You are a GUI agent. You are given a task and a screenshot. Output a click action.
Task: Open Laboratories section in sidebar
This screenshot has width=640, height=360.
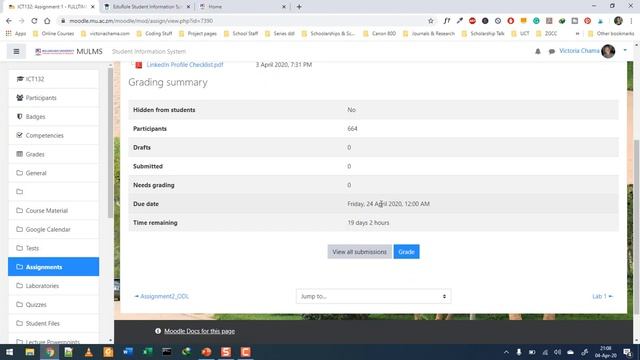click(53, 285)
